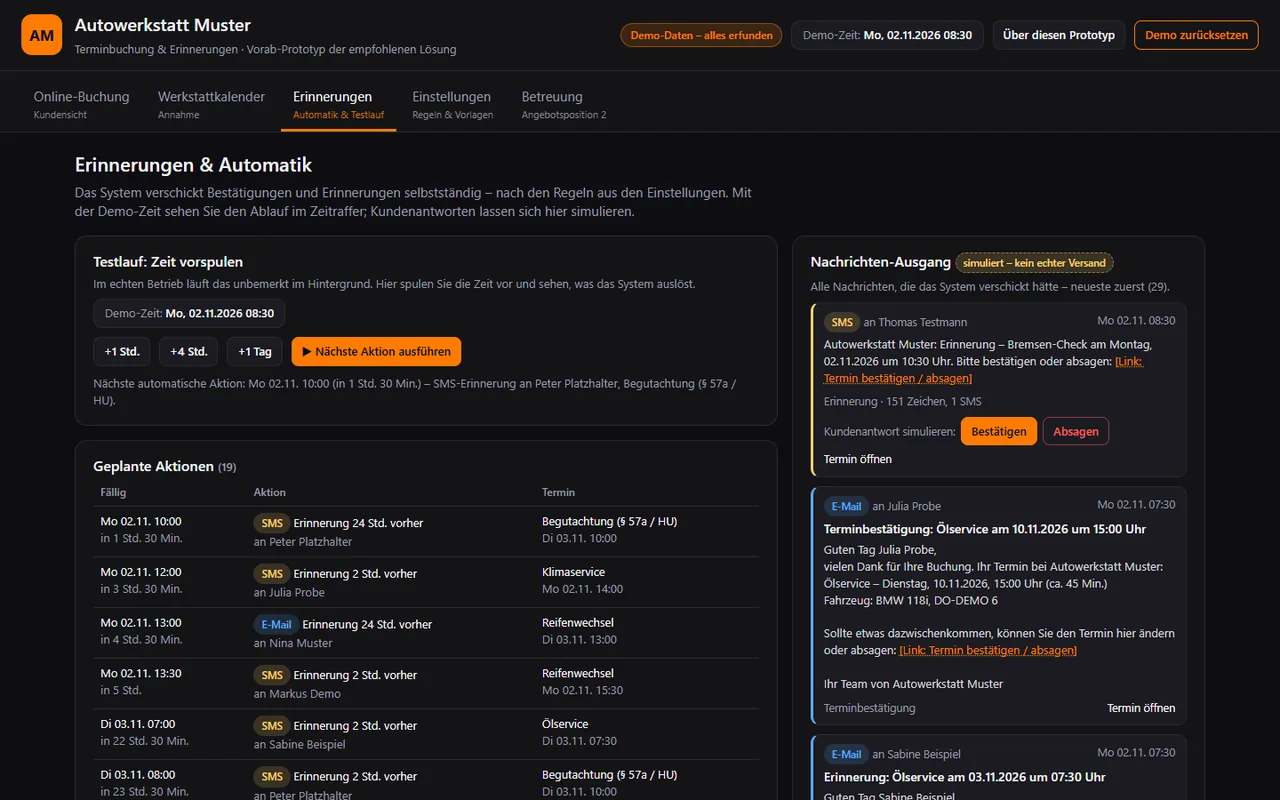Click SMS badge in Mo 02.11. 10:00 row
1280x800 pixels.
coord(272,522)
